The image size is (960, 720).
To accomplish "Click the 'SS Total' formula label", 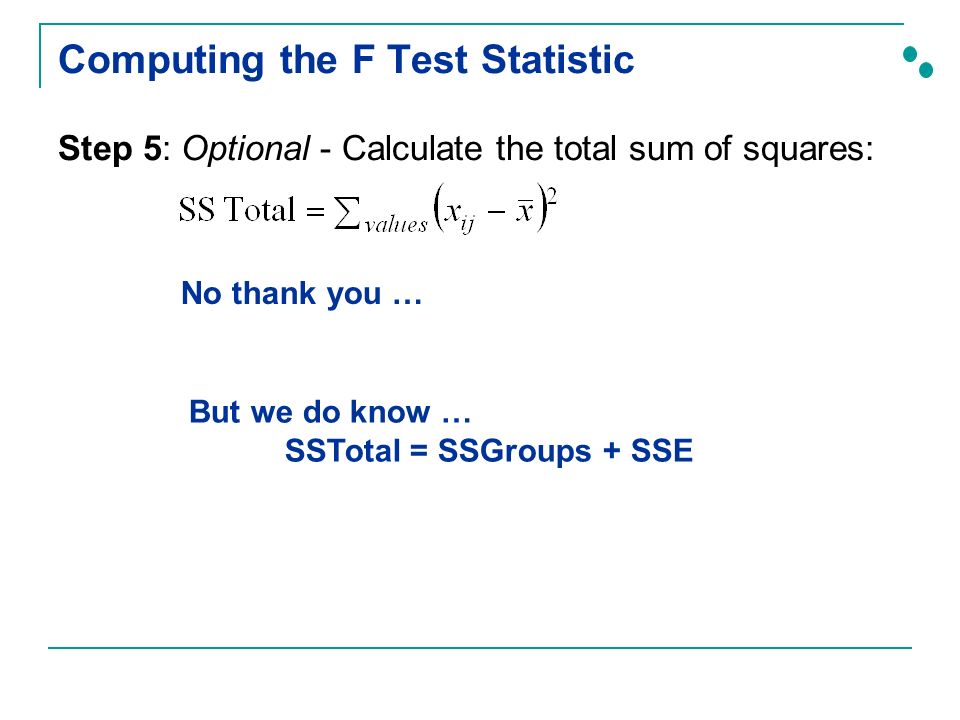I will tap(237, 210).
